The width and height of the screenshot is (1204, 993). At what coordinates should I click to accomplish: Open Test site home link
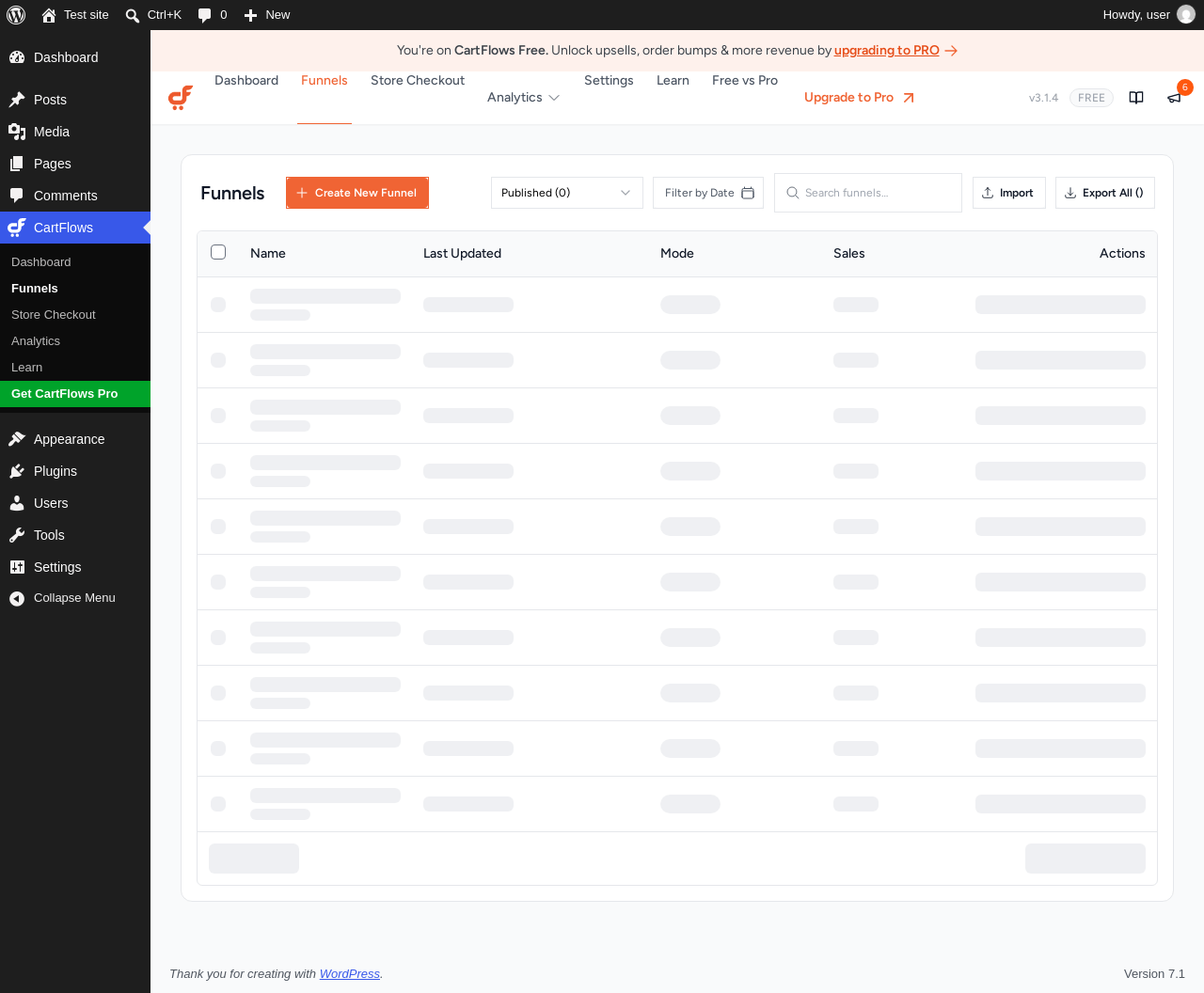pos(75,15)
